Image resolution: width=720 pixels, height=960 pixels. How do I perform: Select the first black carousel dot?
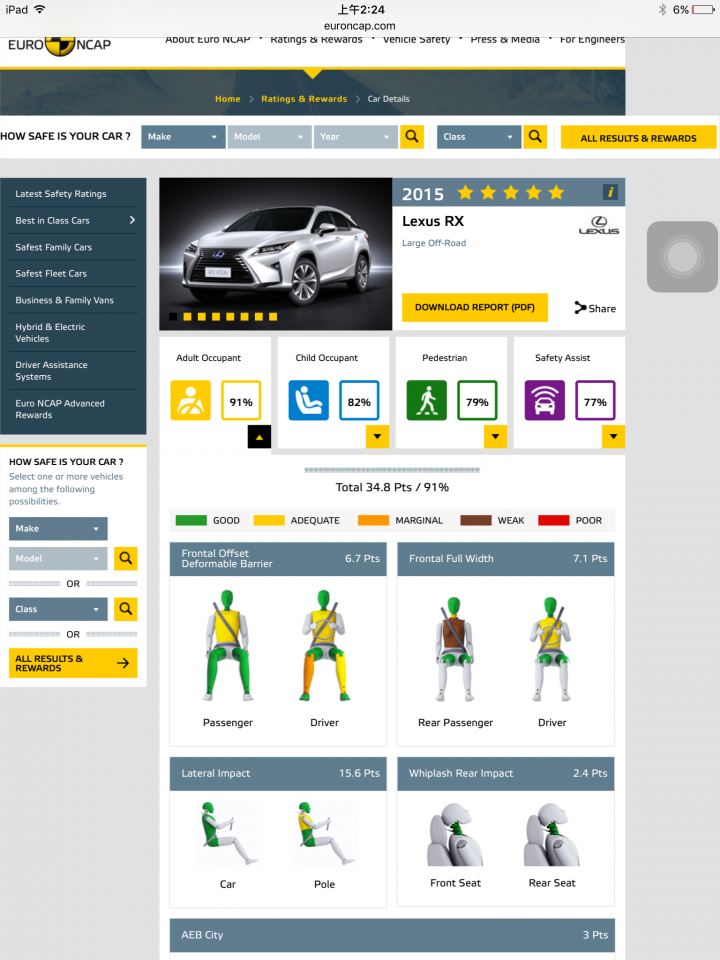173,317
